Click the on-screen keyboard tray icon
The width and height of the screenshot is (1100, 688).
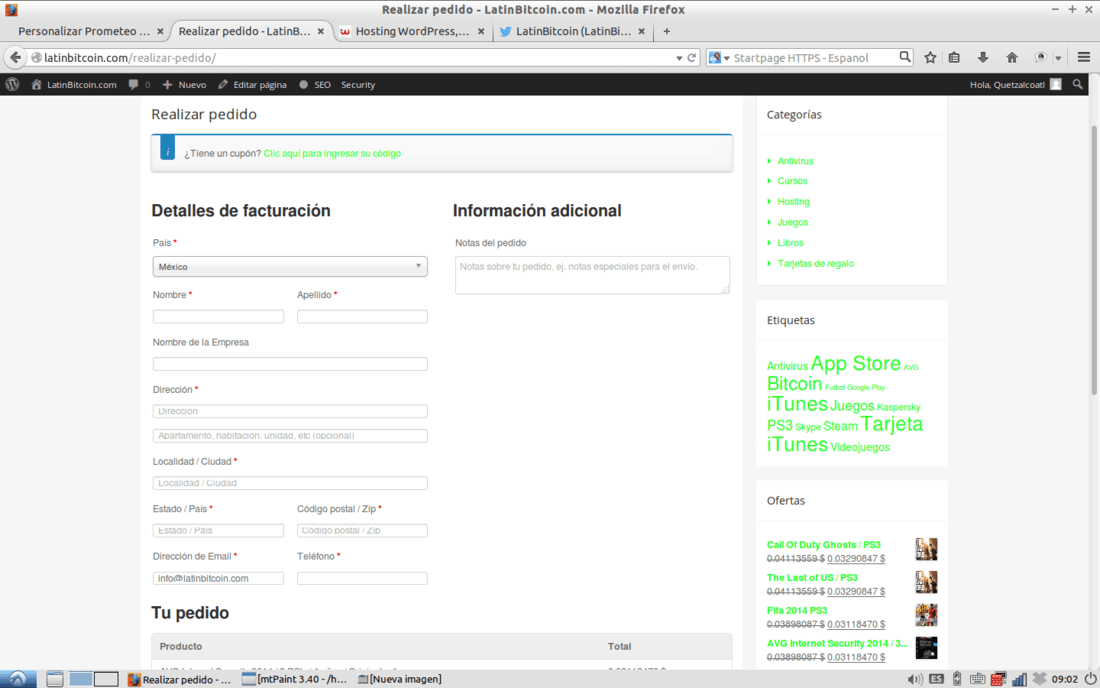coord(977,679)
